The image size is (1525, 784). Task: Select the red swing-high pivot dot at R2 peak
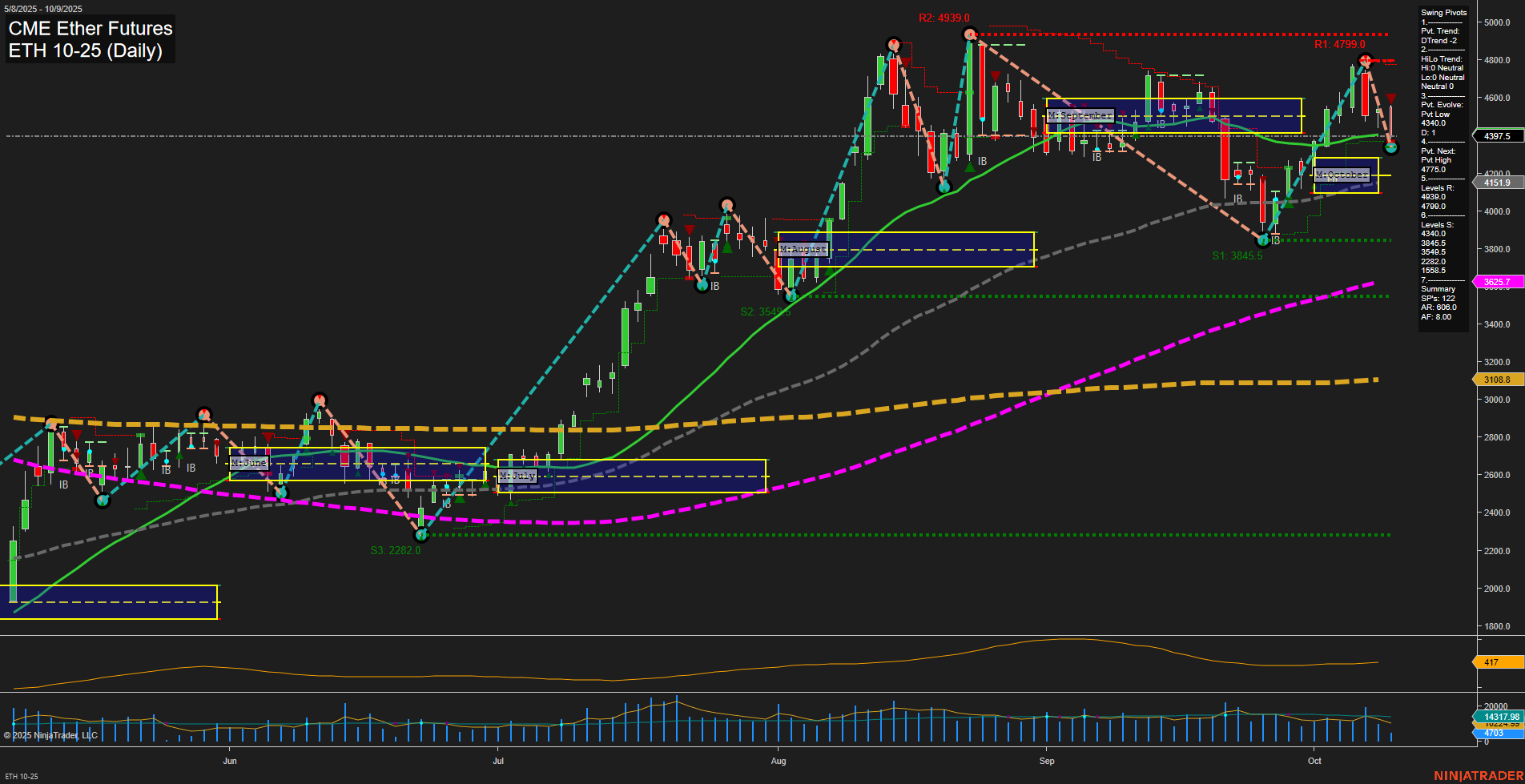pos(970,33)
